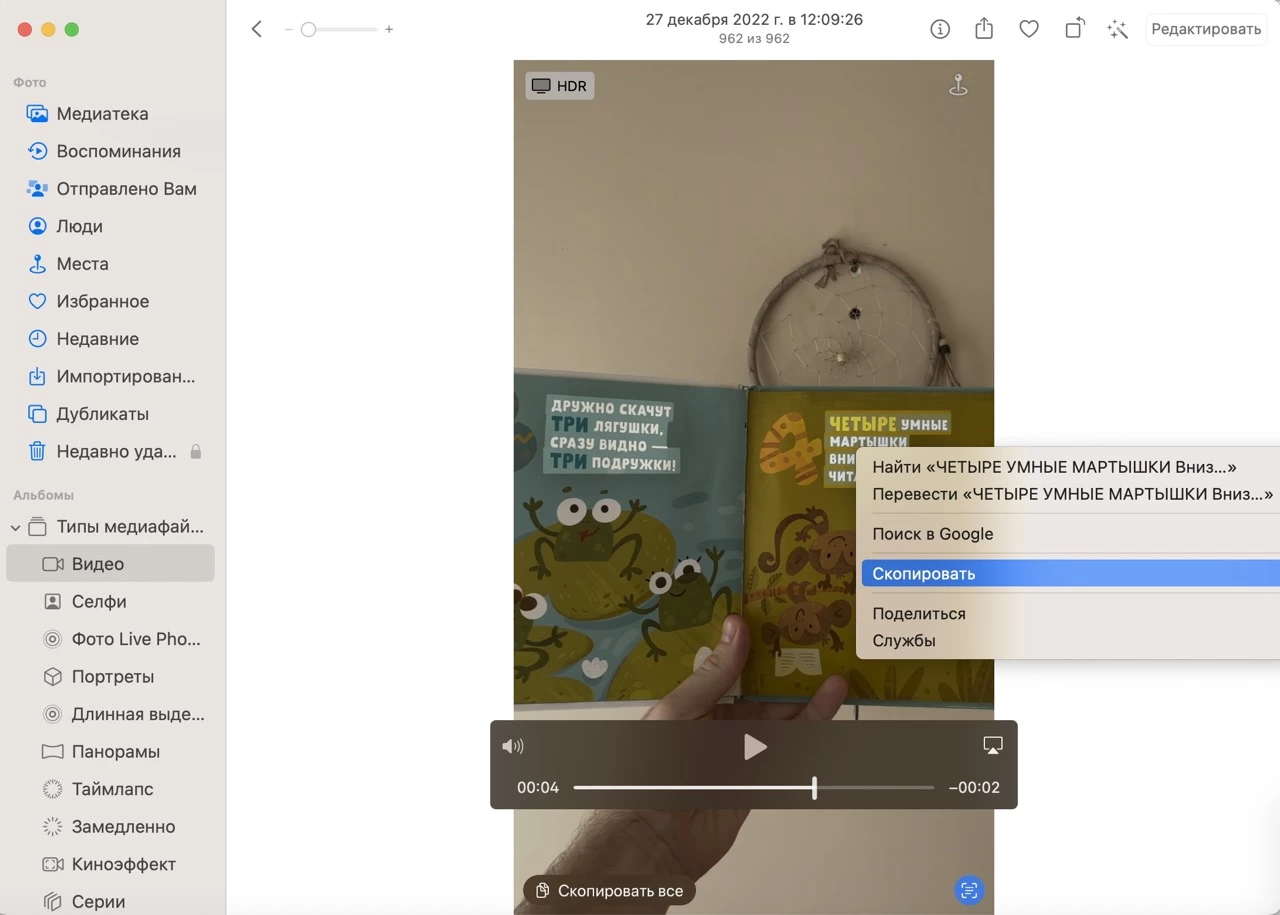1280x915 pixels.
Task: Select Панорамы media type
Action: (x=111, y=752)
